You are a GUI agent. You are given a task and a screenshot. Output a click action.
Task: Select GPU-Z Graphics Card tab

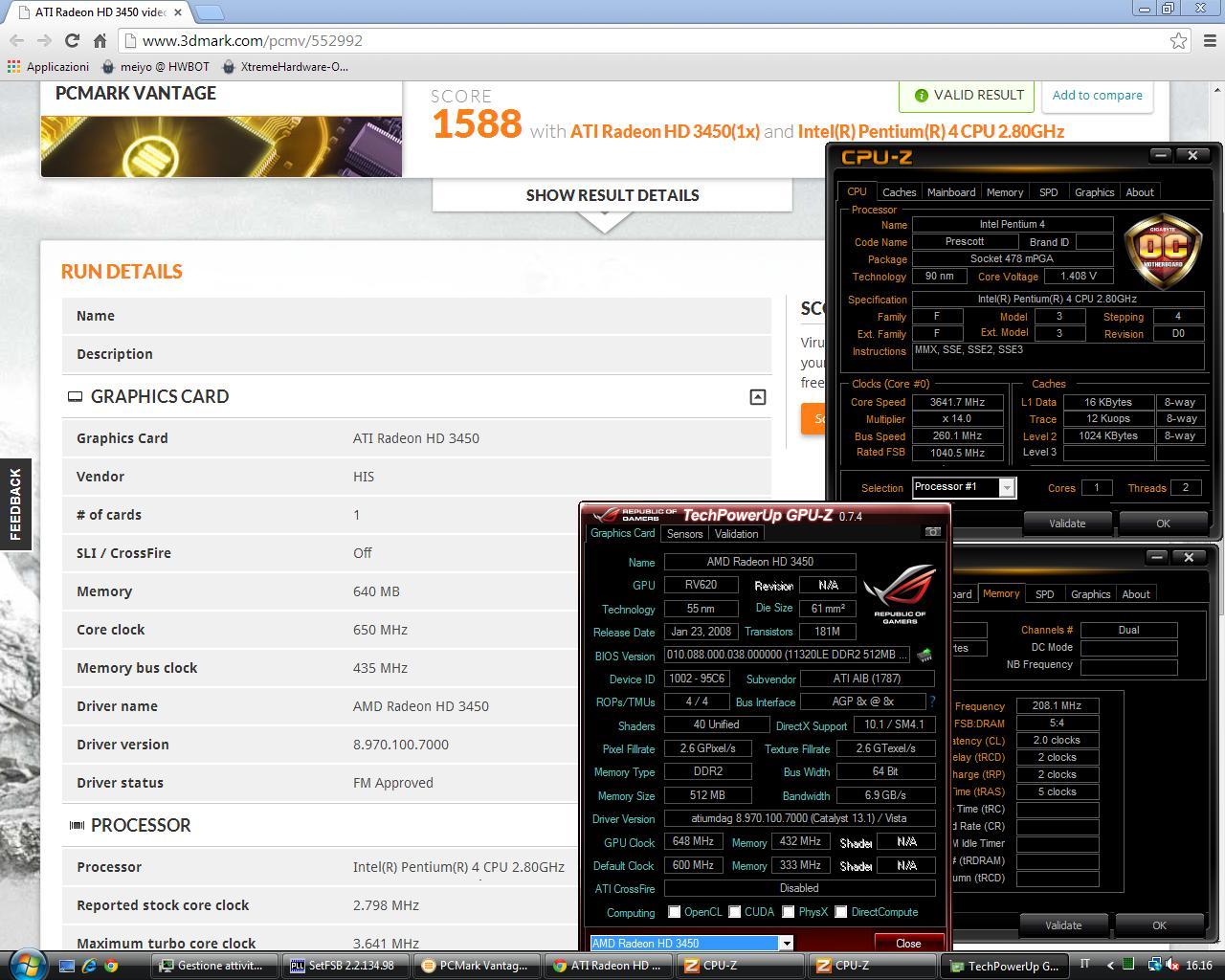pos(622,533)
